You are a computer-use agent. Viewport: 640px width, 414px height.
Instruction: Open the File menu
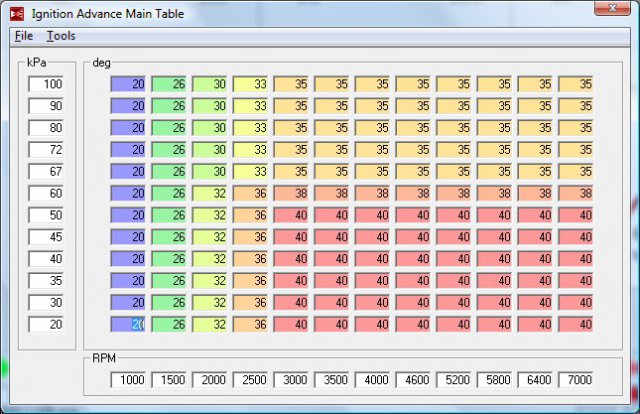point(24,36)
